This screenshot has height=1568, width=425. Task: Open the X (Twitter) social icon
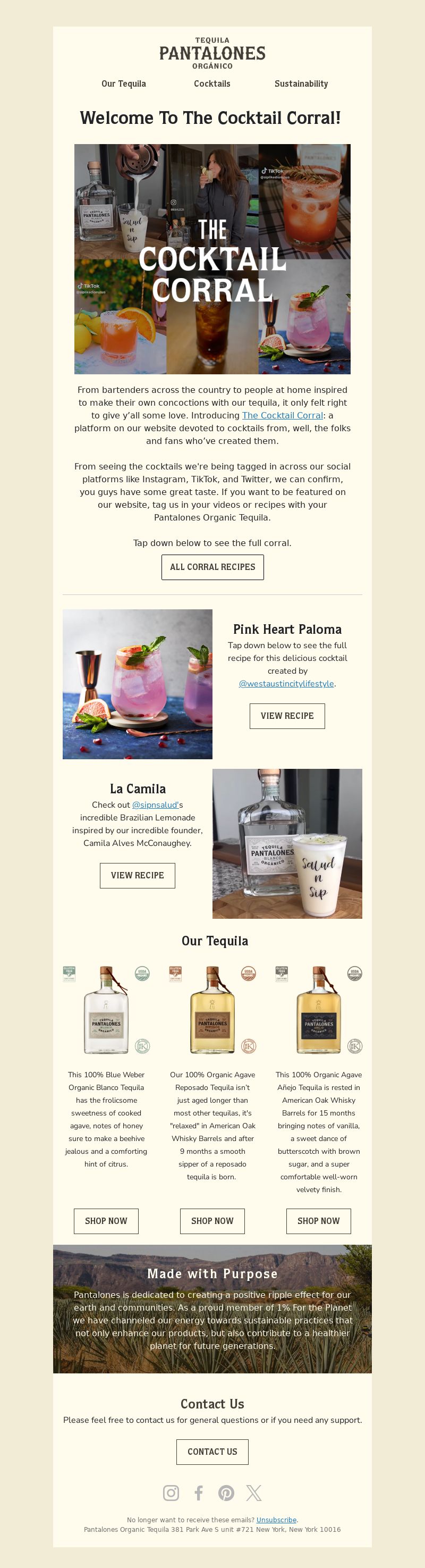pyautogui.click(x=253, y=1492)
